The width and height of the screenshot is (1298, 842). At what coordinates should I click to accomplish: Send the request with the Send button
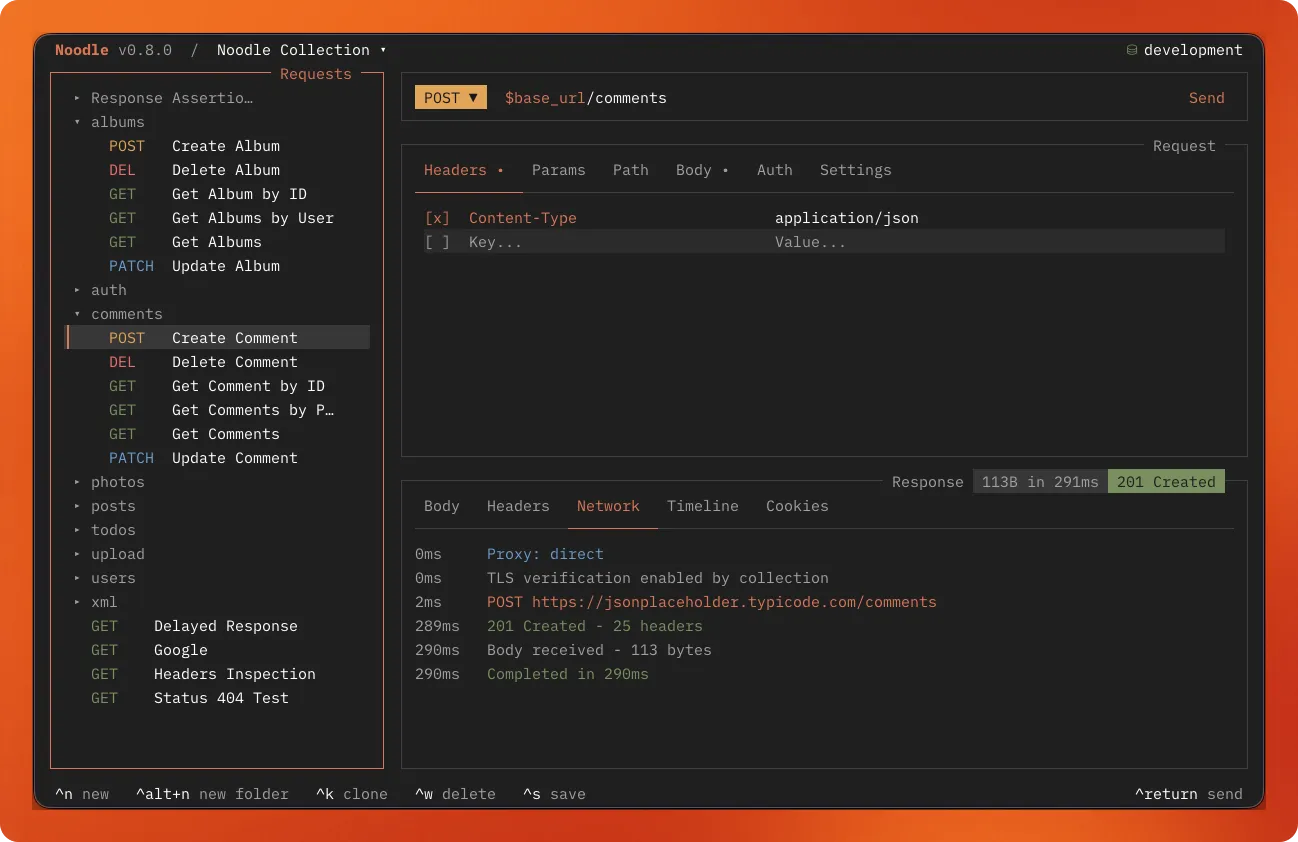pos(1206,98)
